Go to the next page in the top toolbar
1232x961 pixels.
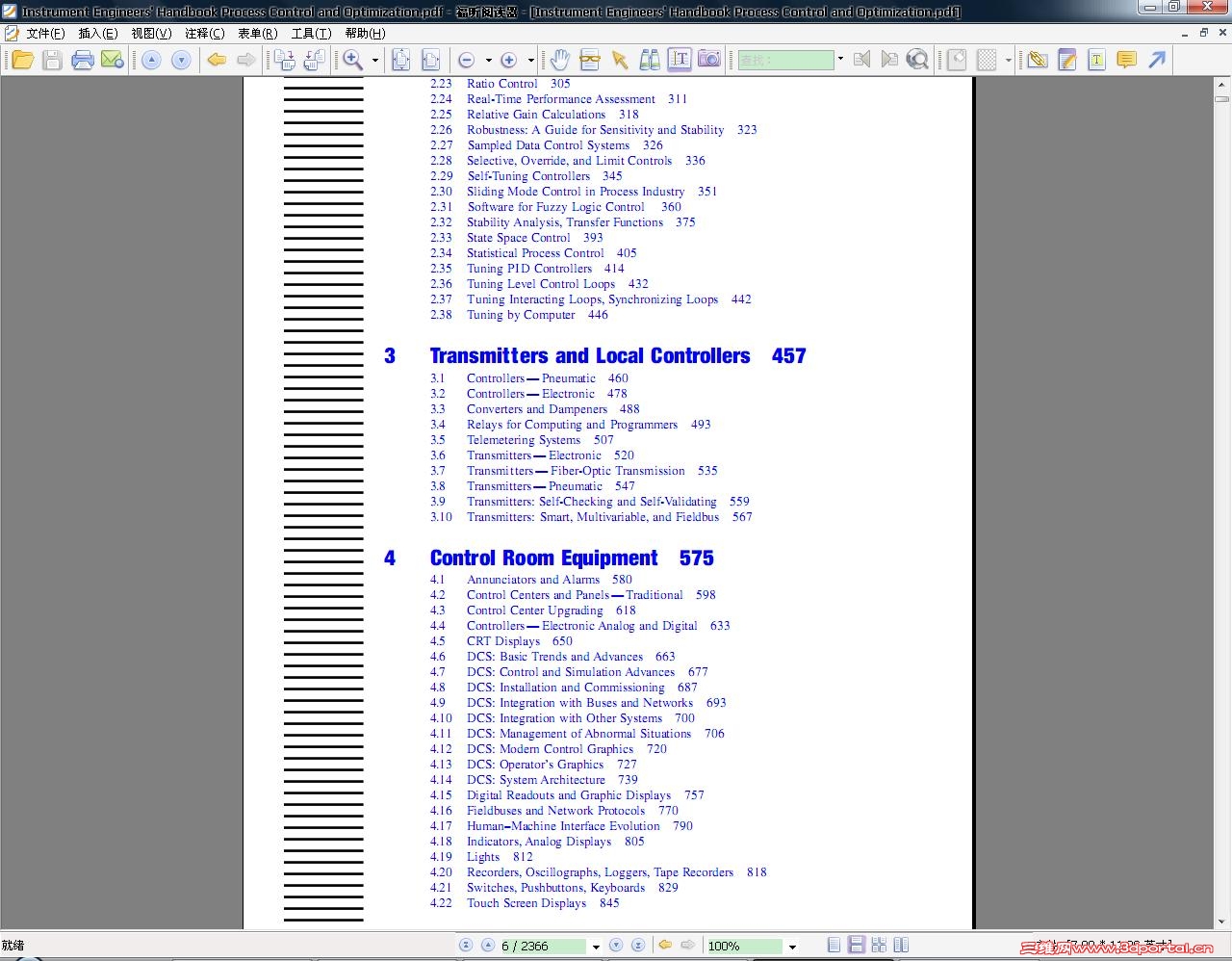click(181, 60)
